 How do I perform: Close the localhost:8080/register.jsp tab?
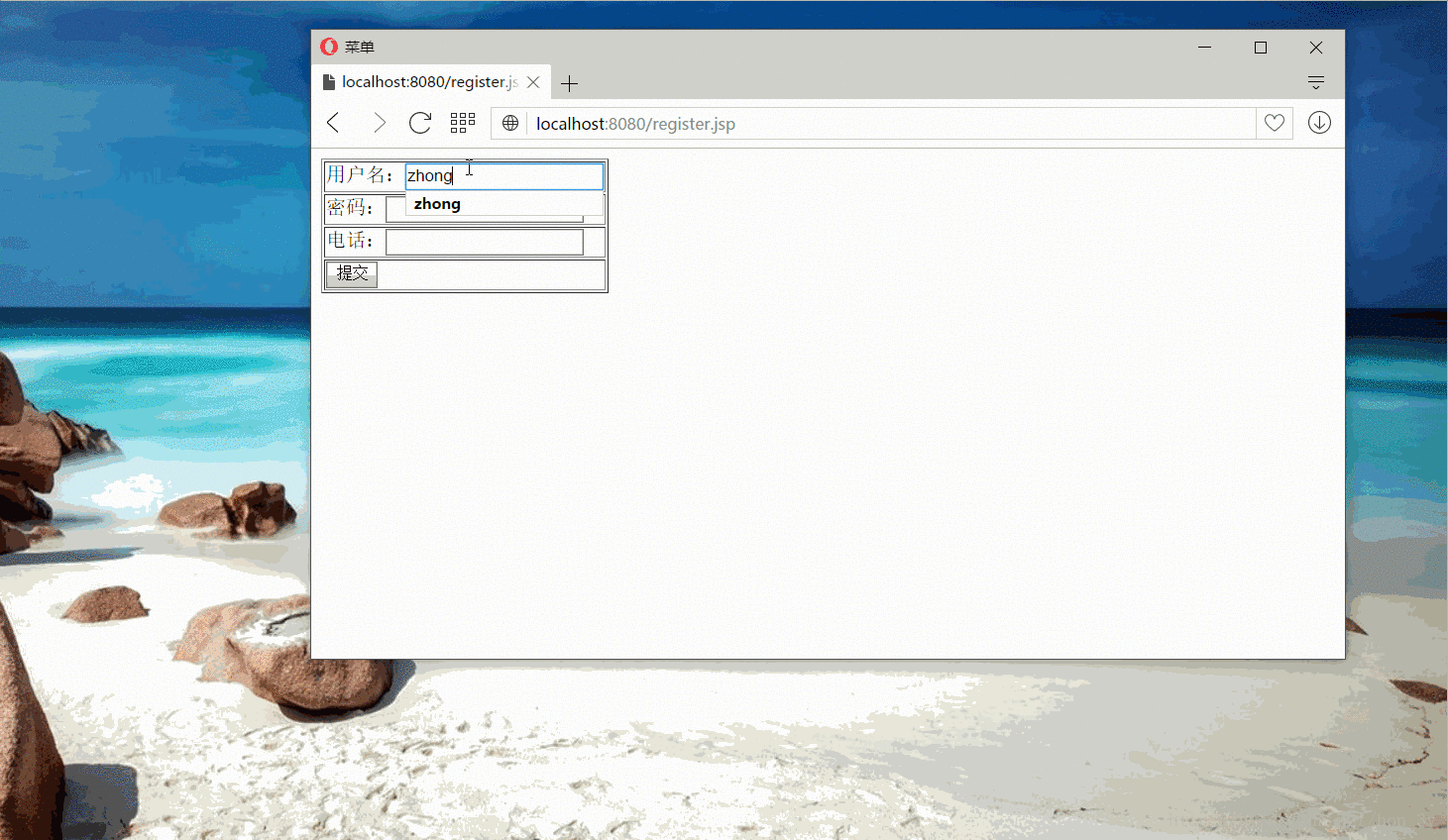pyautogui.click(x=533, y=82)
